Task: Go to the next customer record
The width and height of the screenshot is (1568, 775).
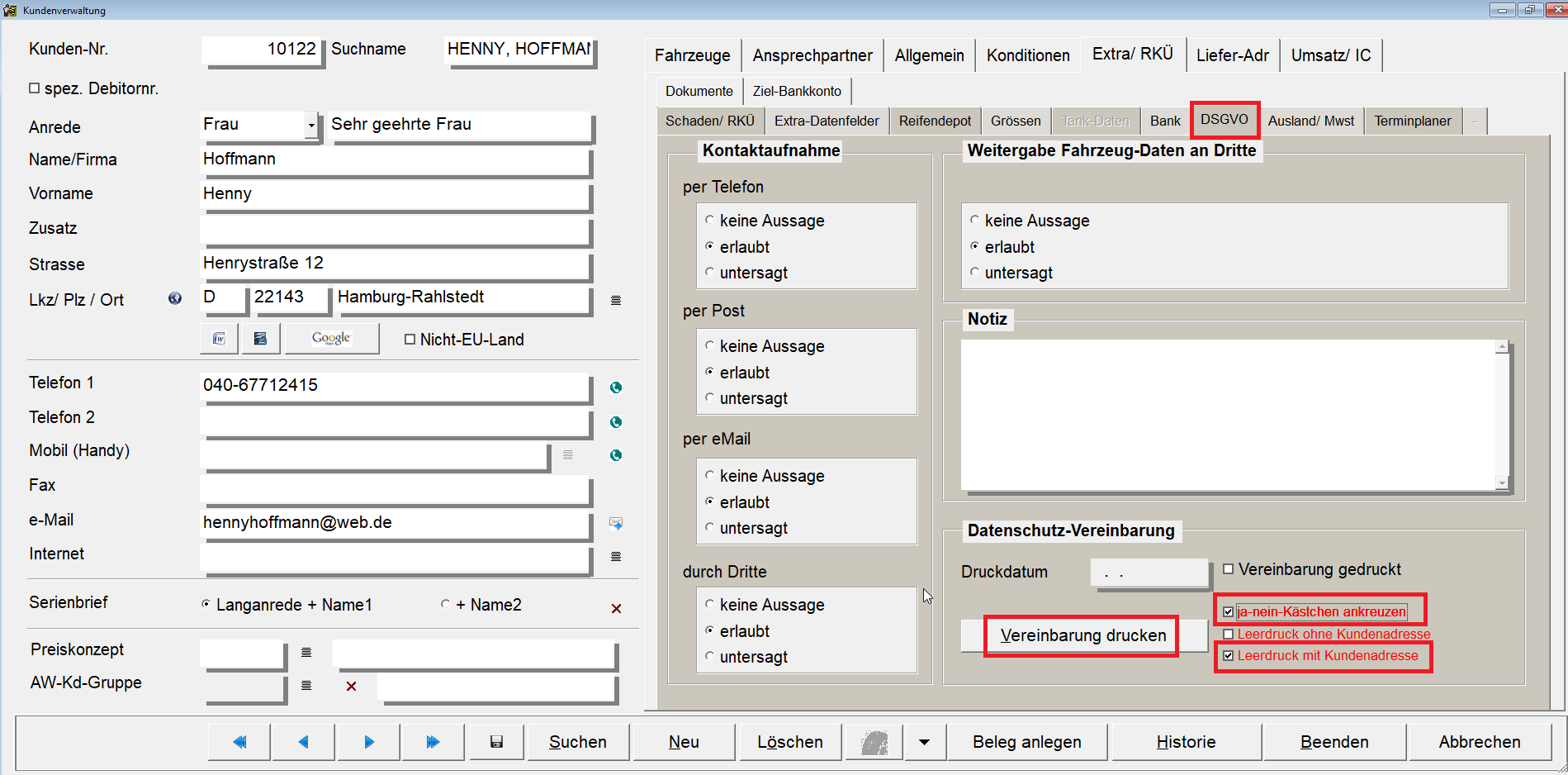Action: 368,742
